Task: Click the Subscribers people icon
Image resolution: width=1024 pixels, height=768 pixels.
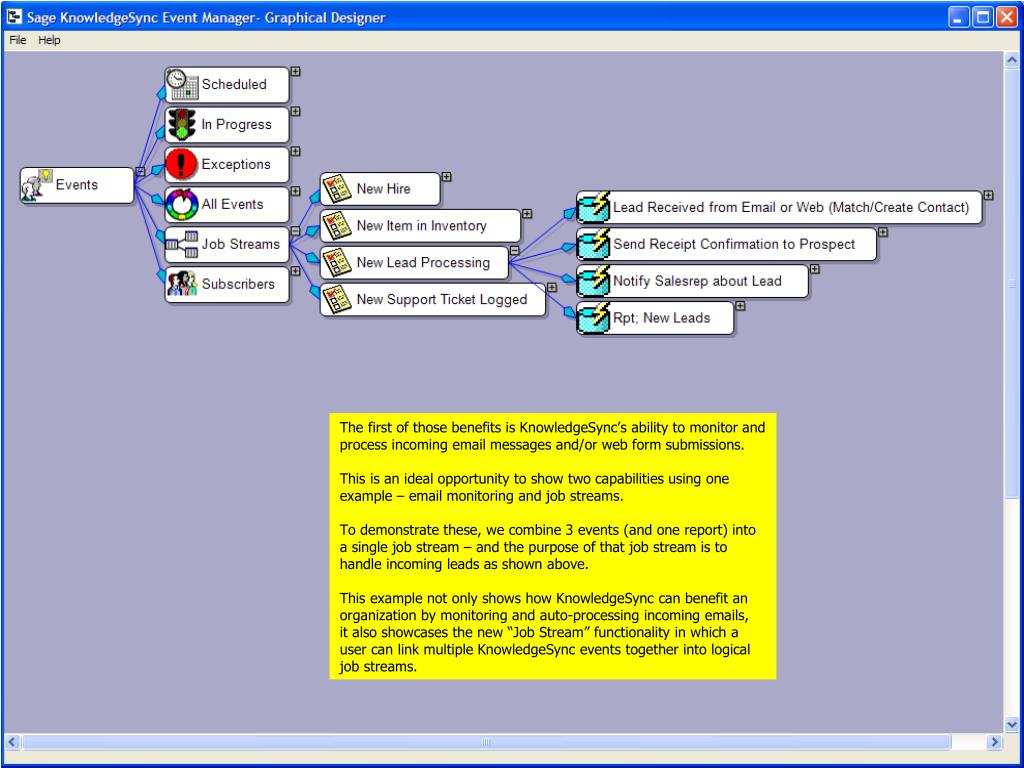Action: click(182, 284)
